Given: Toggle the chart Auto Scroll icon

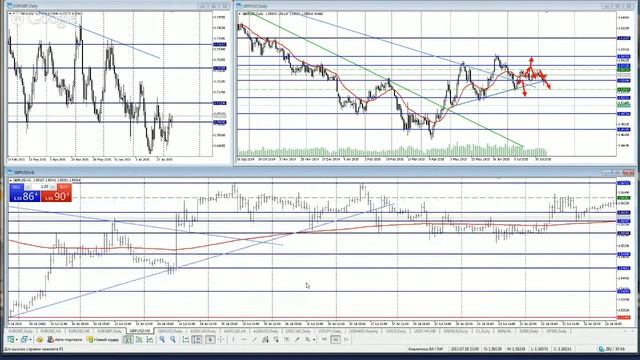Looking at the screenshot, I should 186,339.
